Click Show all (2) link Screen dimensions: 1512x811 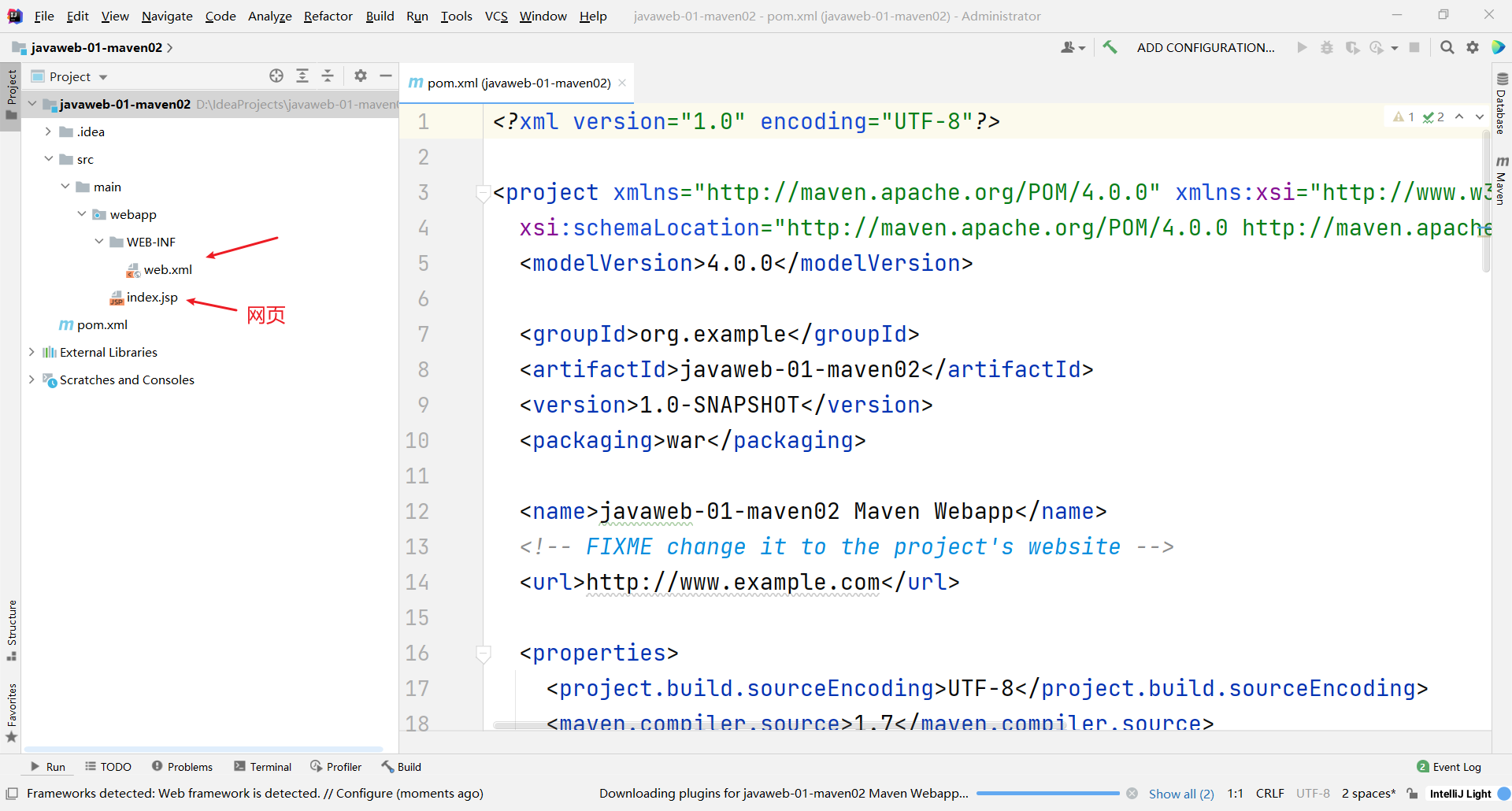tap(1181, 794)
